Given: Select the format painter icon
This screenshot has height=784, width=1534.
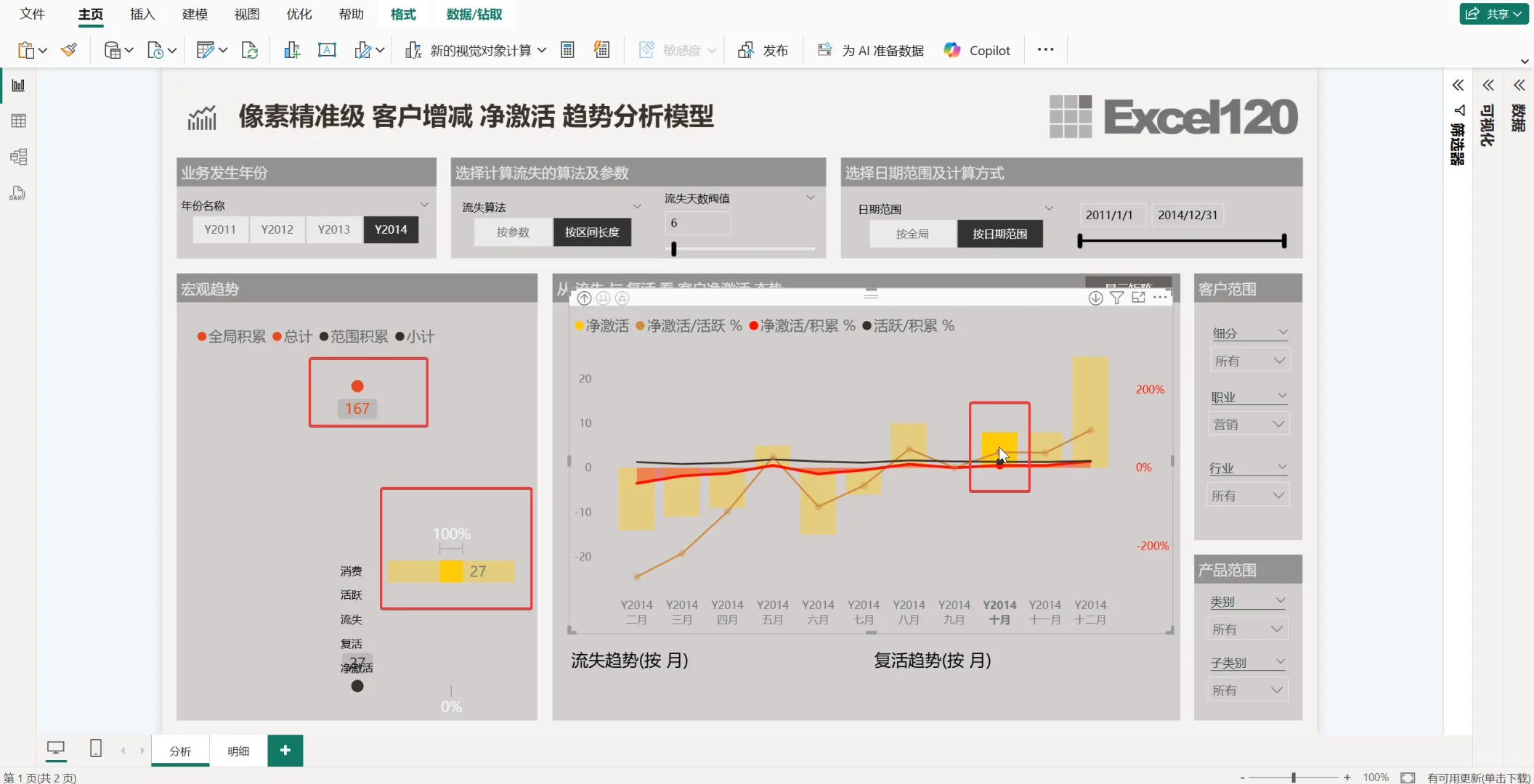Looking at the screenshot, I should click(x=70, y=49).
